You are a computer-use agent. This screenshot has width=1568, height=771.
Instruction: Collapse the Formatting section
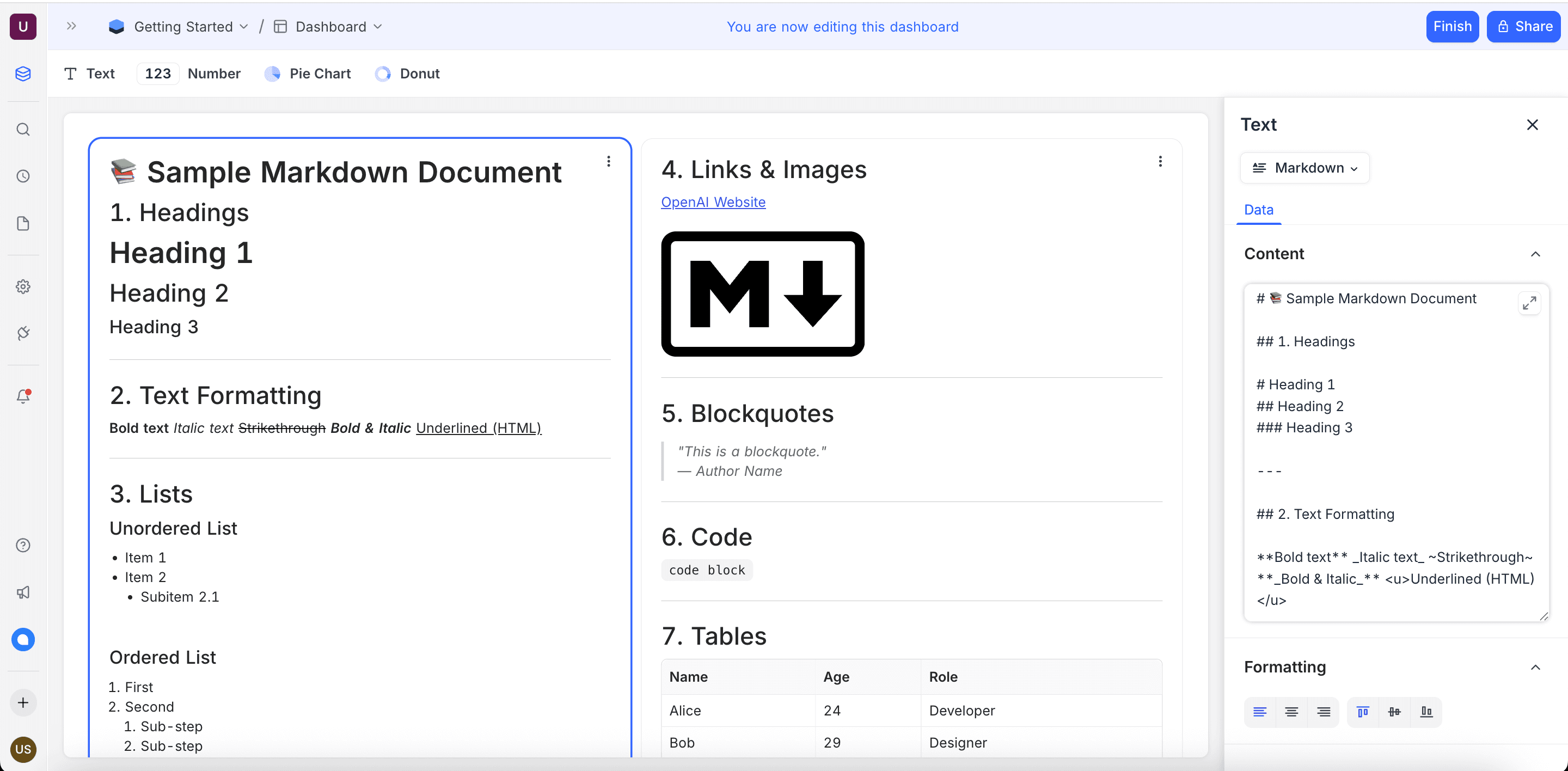point(1535,668)
